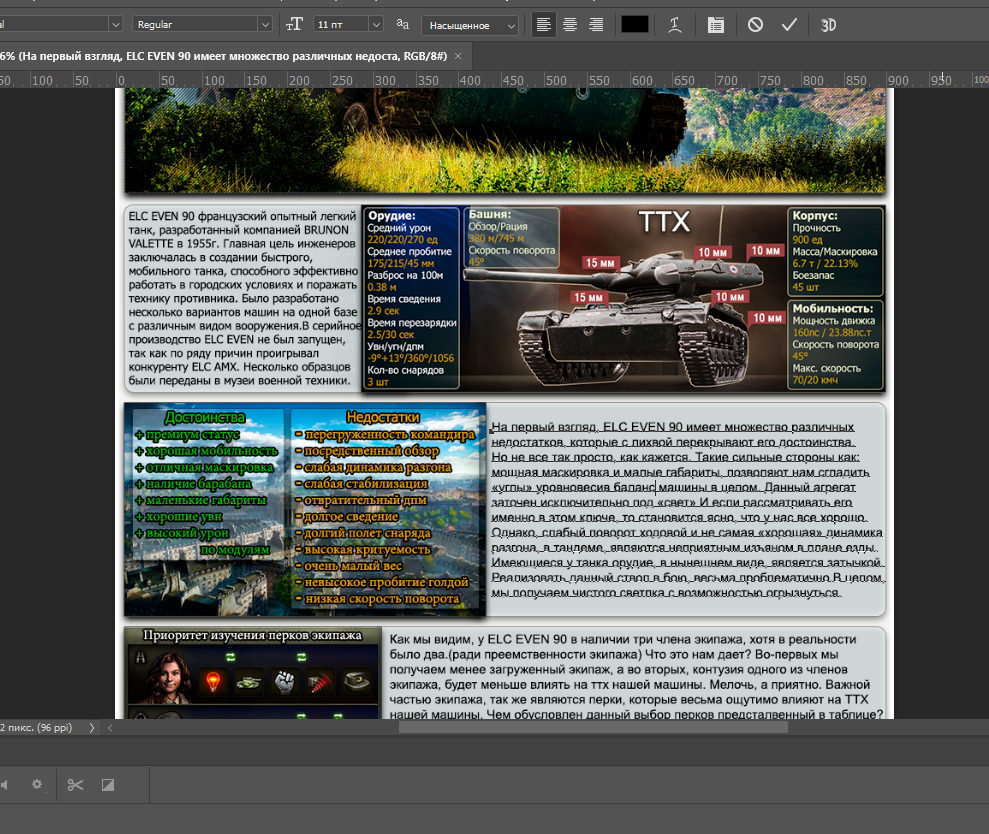Click the red light bulb perk icon
The image size is (989, 834).
click(213, 681)
